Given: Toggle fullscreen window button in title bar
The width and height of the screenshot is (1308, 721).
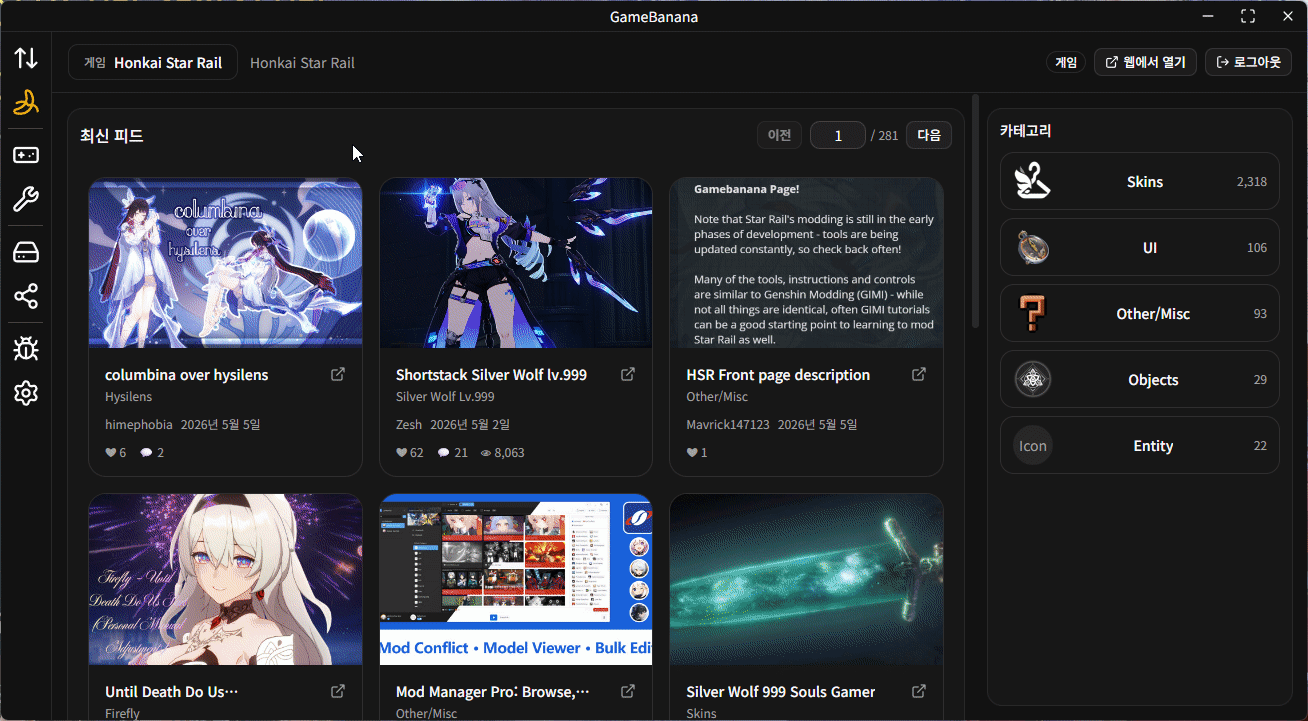Looking at the screenshot, I should pyautogui.click(x=1248, y=16).
